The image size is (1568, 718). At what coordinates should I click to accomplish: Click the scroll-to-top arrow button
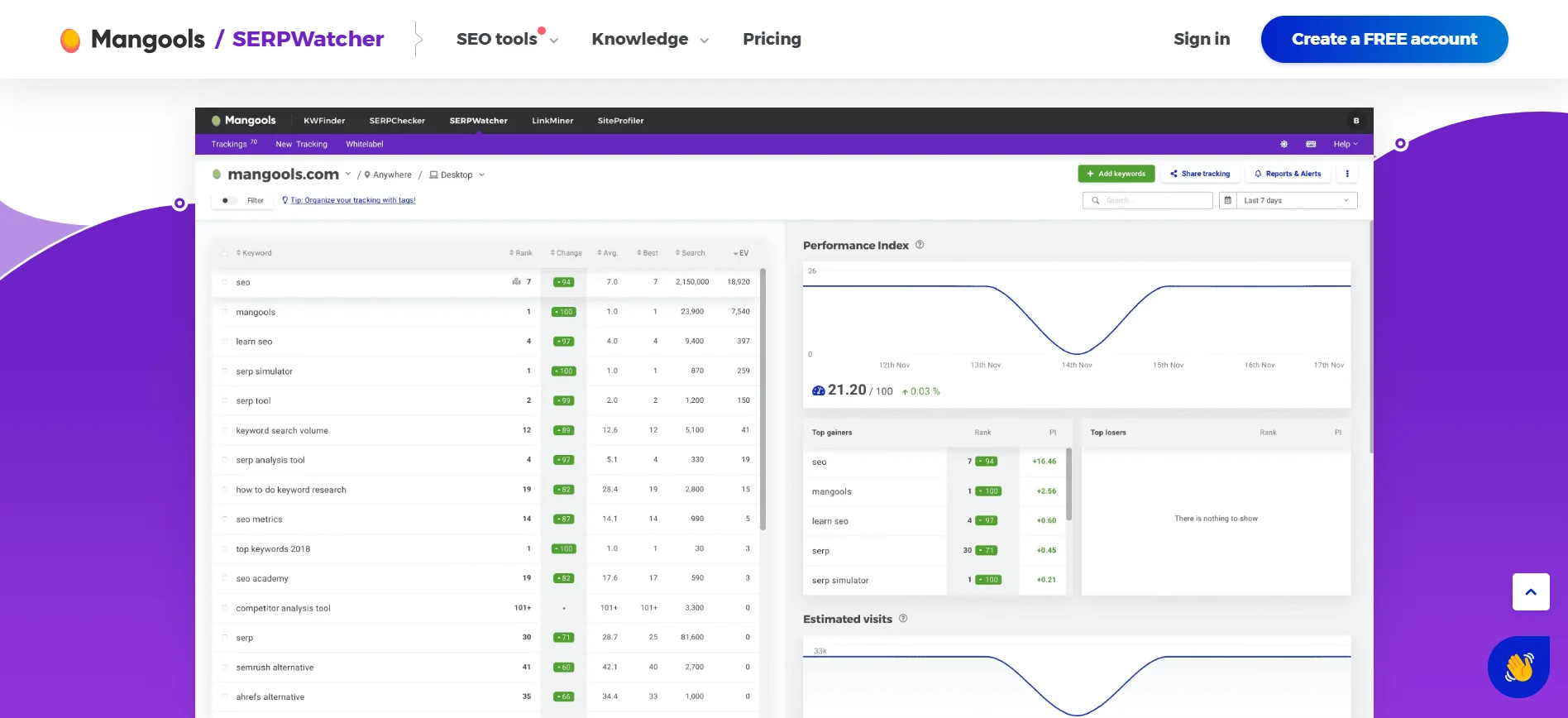tap(1531, 591)
